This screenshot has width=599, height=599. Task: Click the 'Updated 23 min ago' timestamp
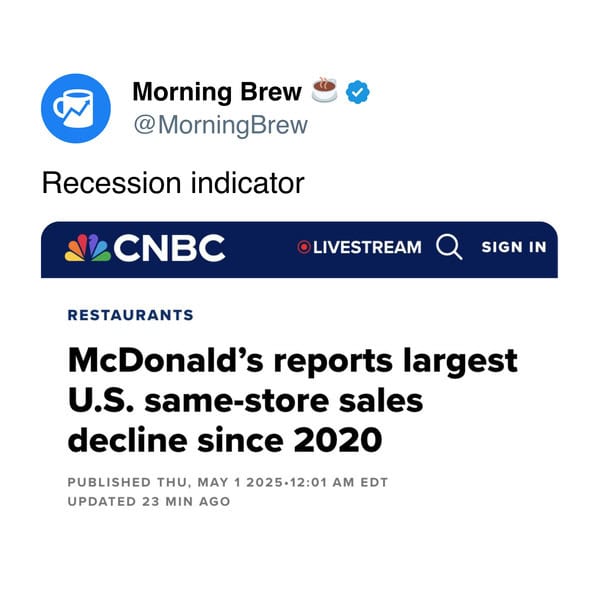pos(149,501)
